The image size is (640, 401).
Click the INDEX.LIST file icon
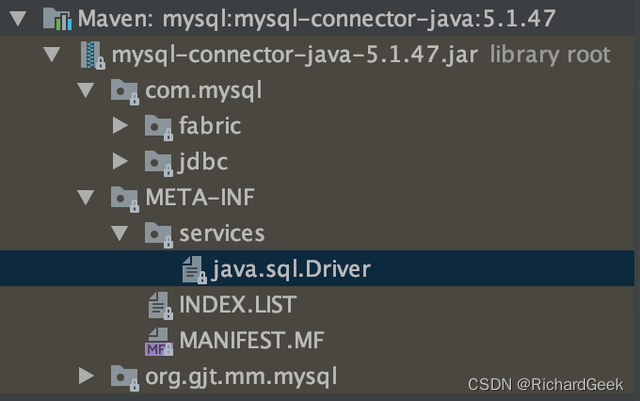point(160,305)
